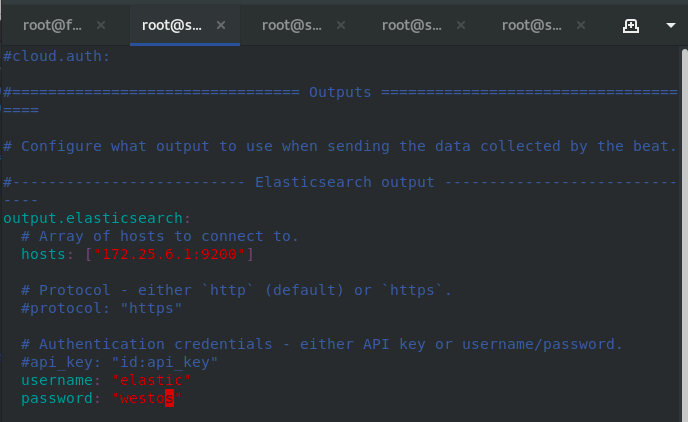Expand the tab list dropdown arrow

tap(670, 25)
